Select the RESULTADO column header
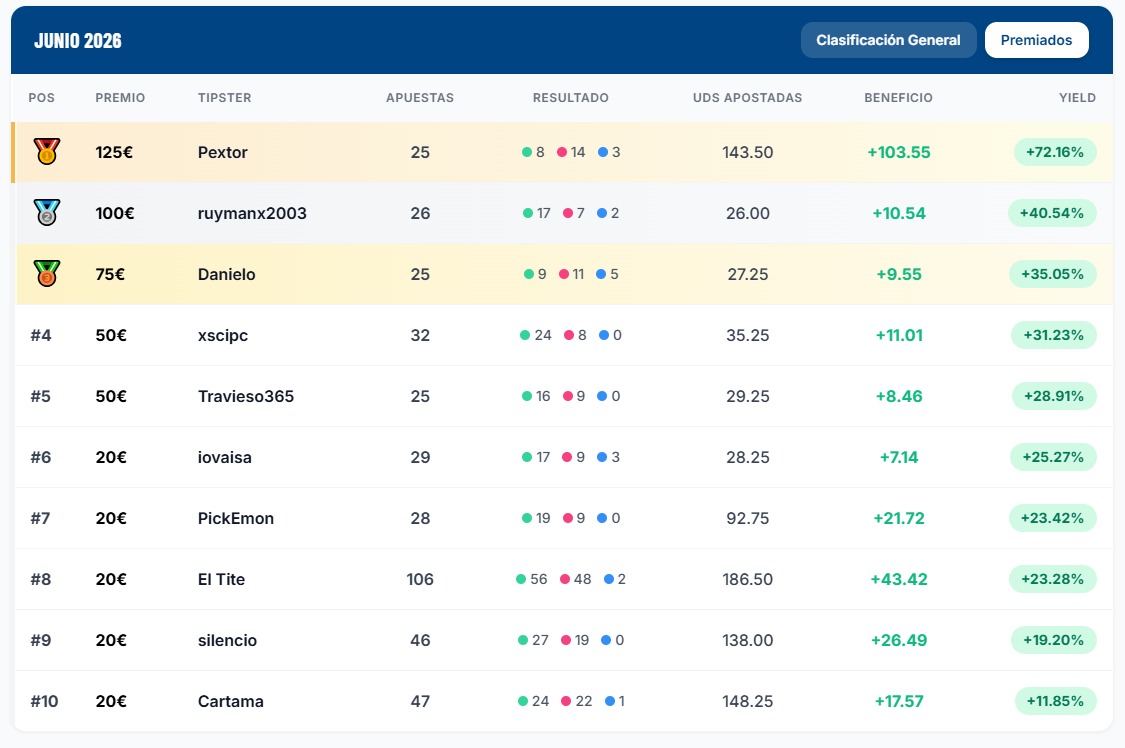Viewport: 1125px width, 748px height. 570,98
